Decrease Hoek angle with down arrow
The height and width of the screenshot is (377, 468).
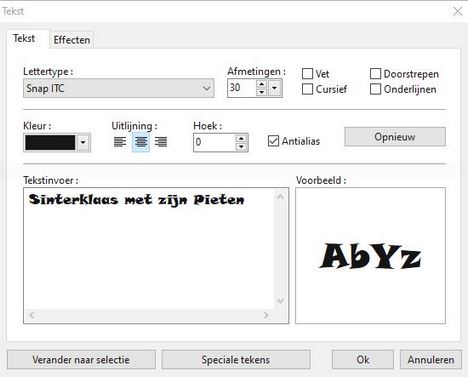[241, 146]
